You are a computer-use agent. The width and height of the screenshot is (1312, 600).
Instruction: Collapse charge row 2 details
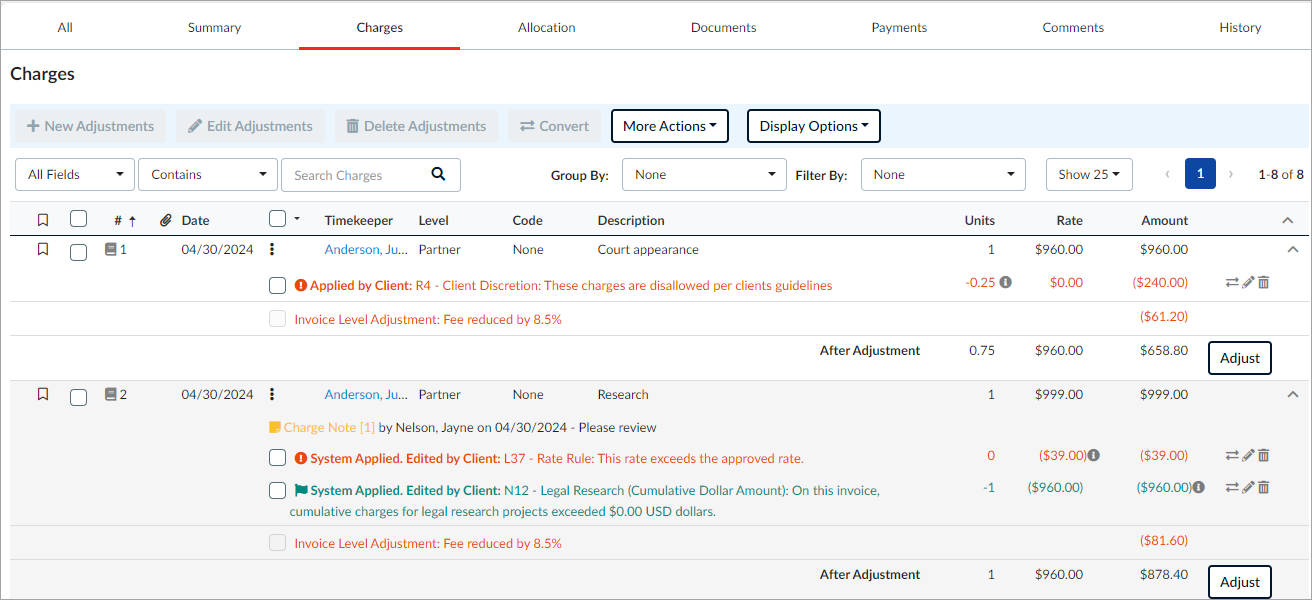[1293, 394]
